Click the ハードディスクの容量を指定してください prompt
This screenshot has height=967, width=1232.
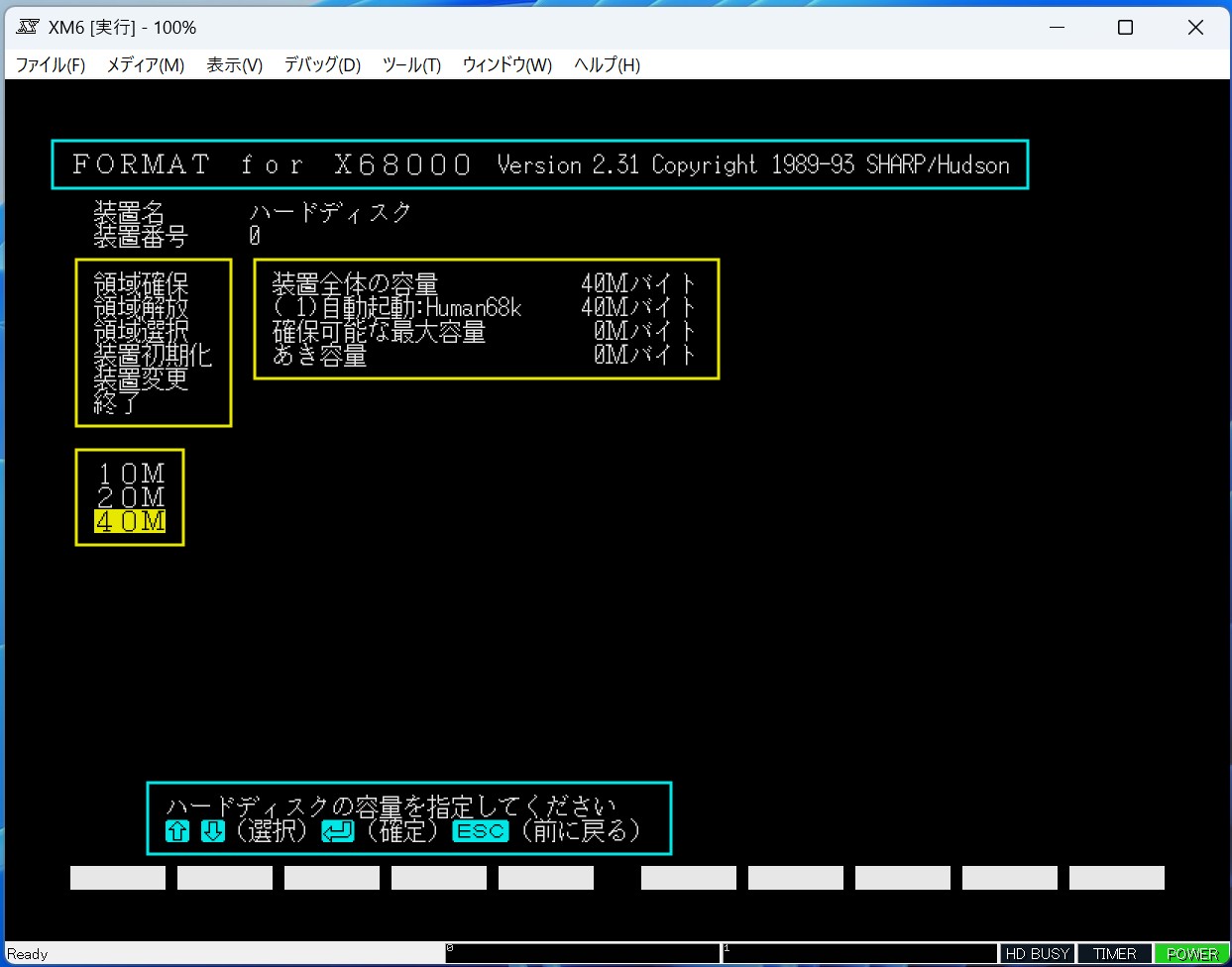point(392,806)
